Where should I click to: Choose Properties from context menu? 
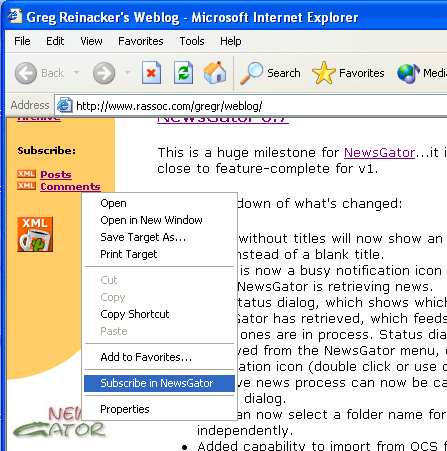coord(159,409)
